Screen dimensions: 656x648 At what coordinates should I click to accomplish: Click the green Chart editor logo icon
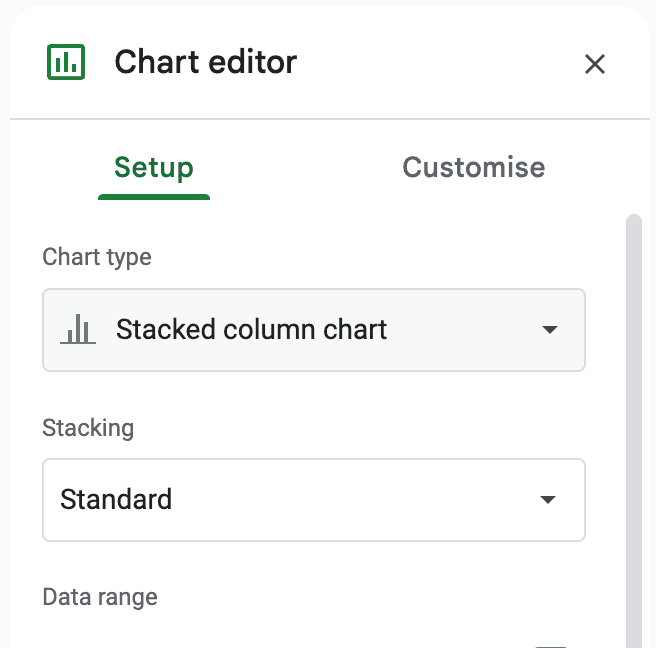[67, 62]
